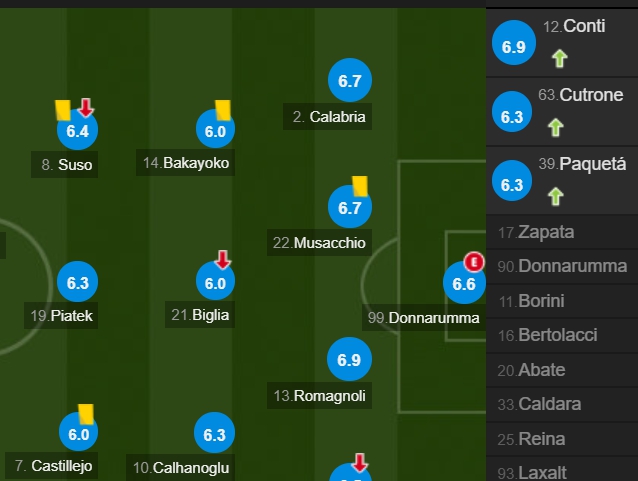The height and width of the screenshot is (481, 638).
Task: Select bench player 25.Reina
Action: coord(562,439)
